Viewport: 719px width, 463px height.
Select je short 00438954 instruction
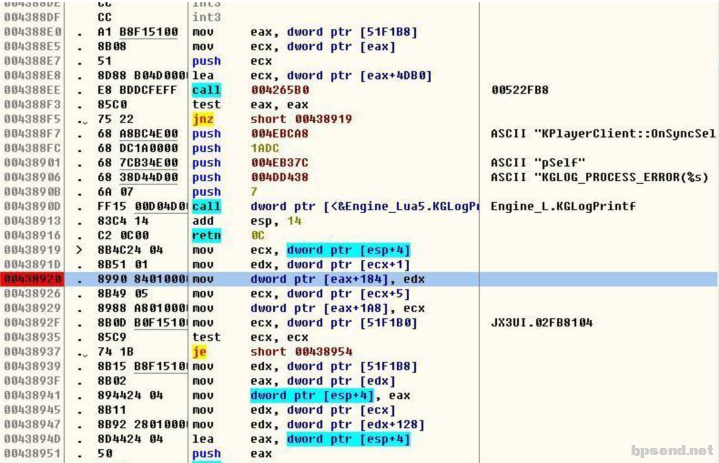(272, 352)
